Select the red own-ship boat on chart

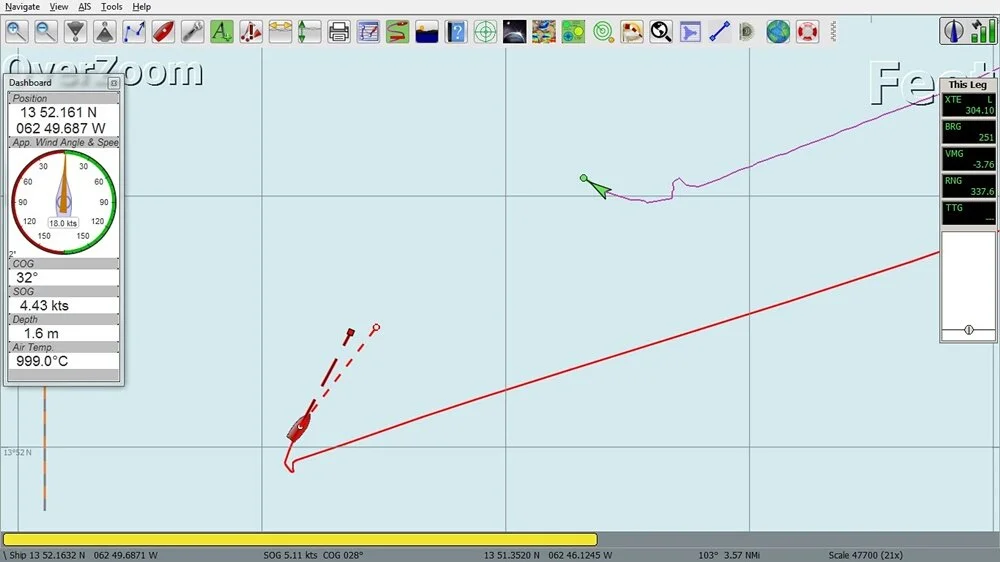300,427
